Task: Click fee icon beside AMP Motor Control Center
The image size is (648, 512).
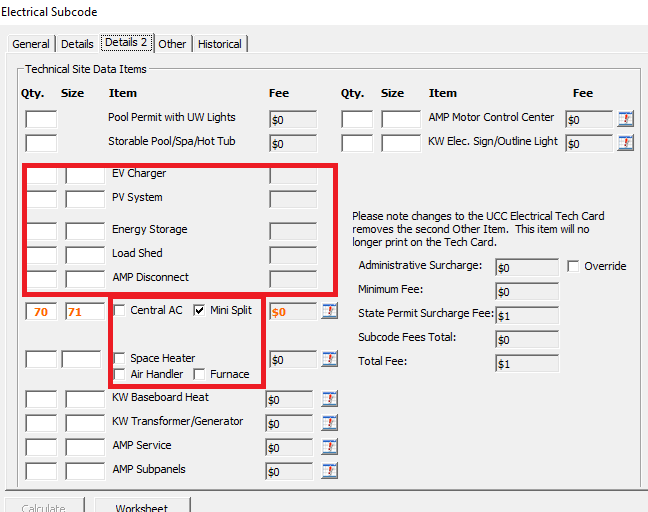Action: [626, 119]
